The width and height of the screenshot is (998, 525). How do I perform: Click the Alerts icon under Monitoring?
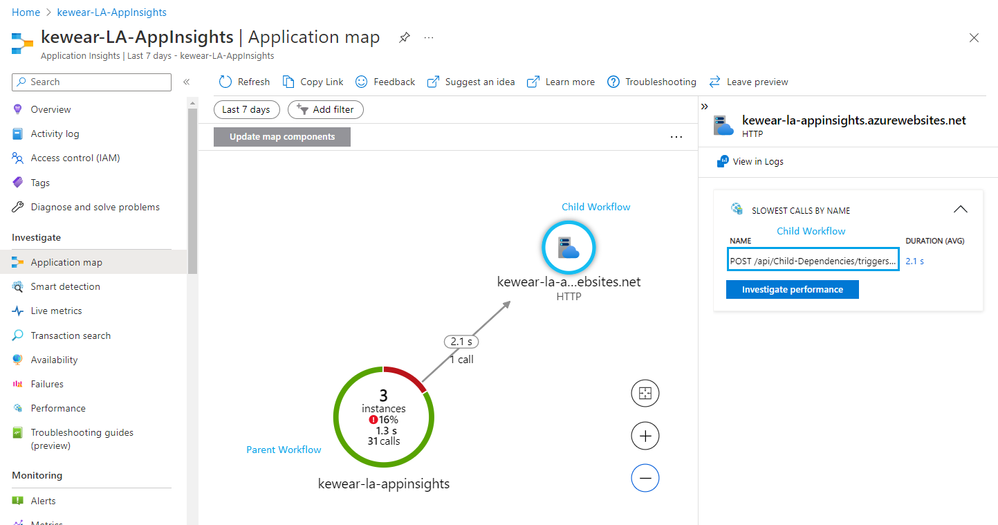pyautogui.click(x=18, y=501)
